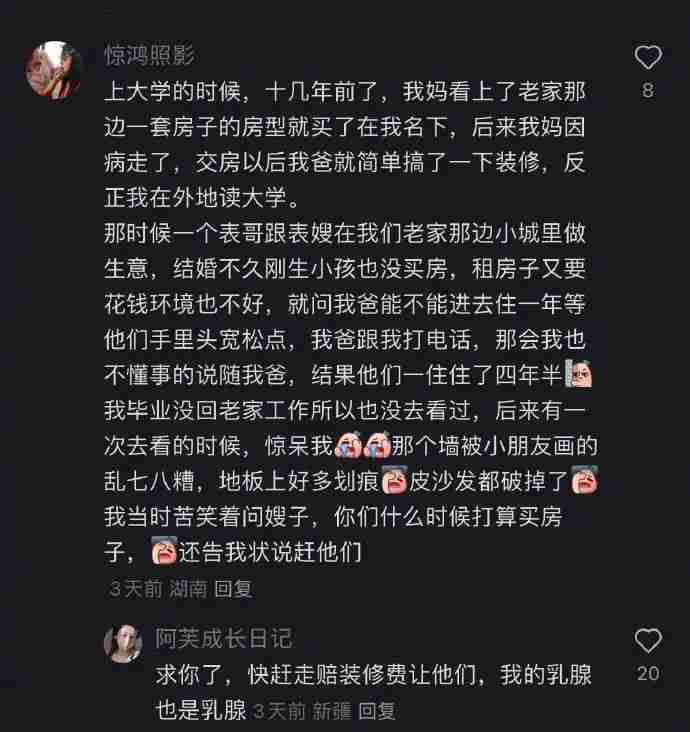Tap the emoji after 破掉了
Viewport: 690px width, 732px height.
tap(584, 480)
